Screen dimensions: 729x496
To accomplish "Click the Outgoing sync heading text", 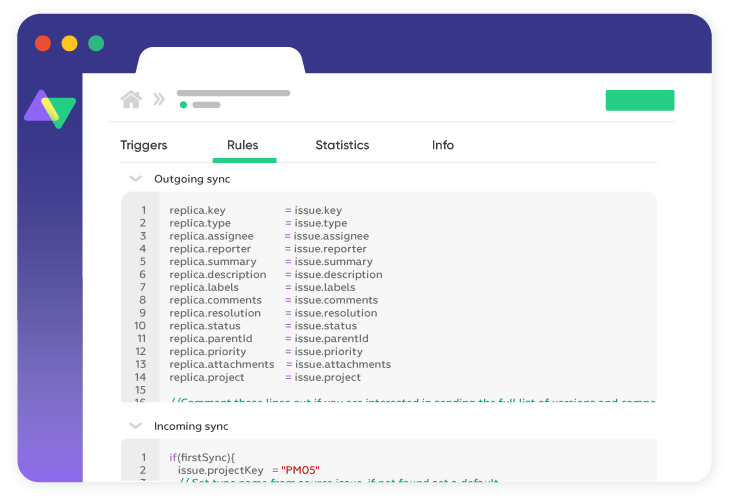I will pyautogui.click(x=192, y=179).
